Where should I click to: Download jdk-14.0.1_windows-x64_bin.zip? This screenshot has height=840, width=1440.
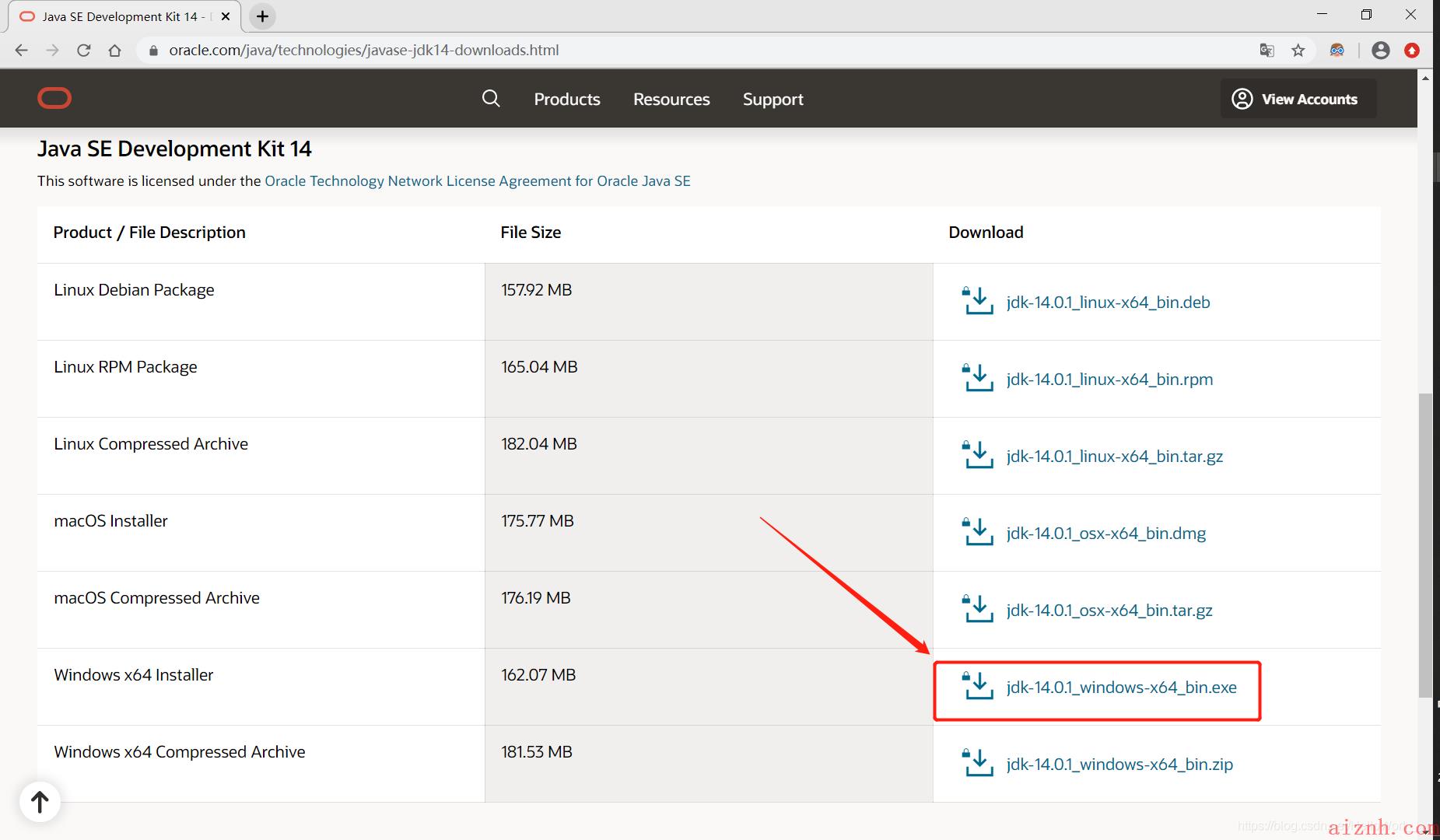1119,765
